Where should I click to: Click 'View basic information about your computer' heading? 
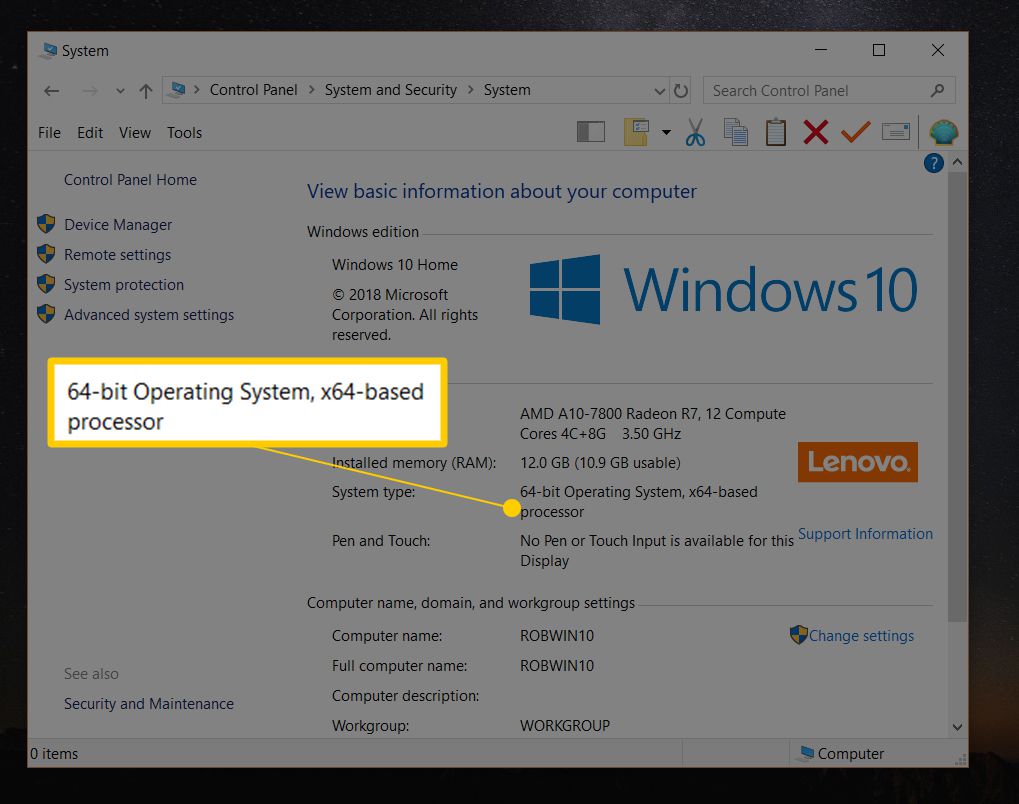502,192
